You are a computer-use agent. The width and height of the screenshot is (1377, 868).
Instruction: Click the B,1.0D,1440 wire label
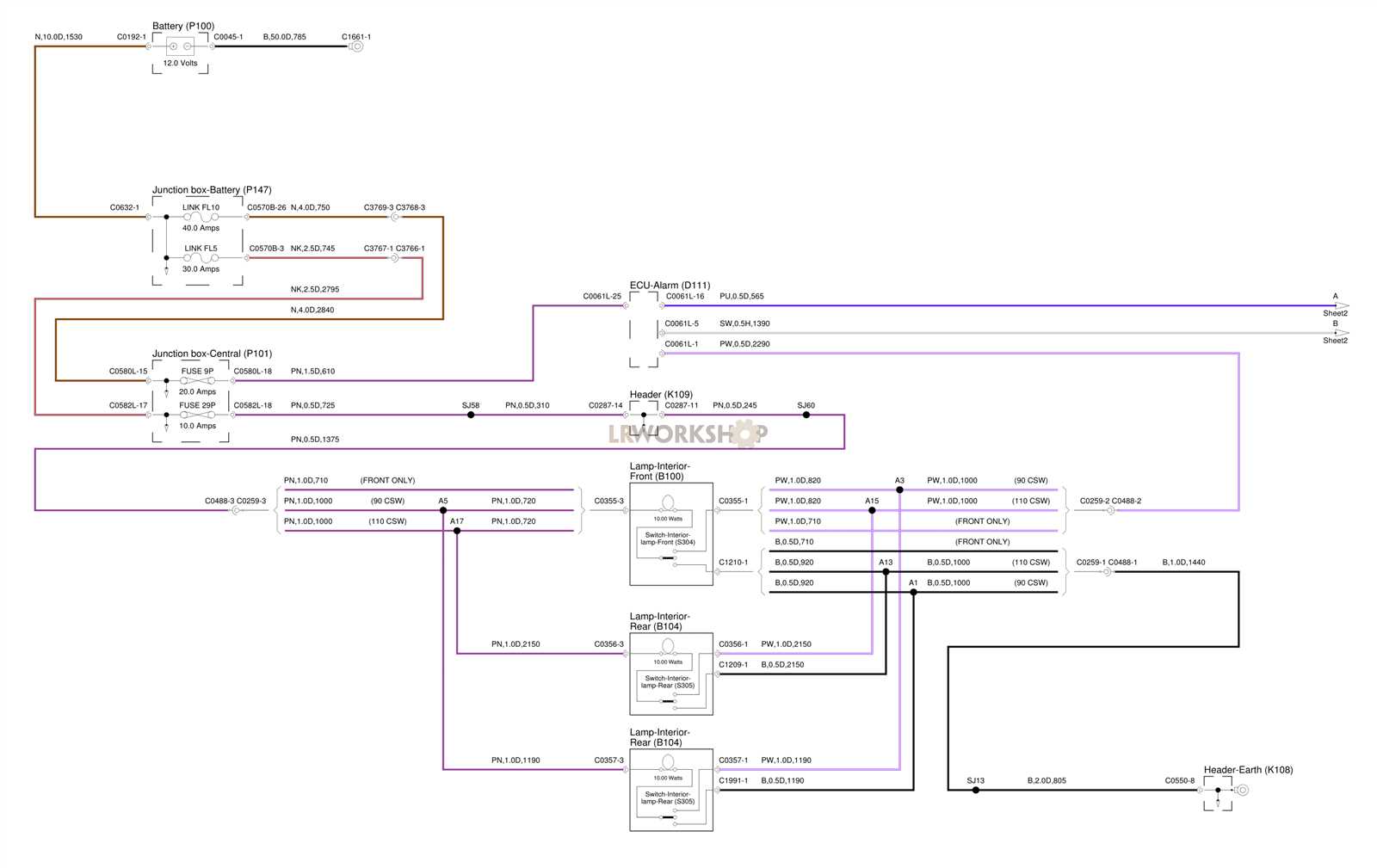1184,563
